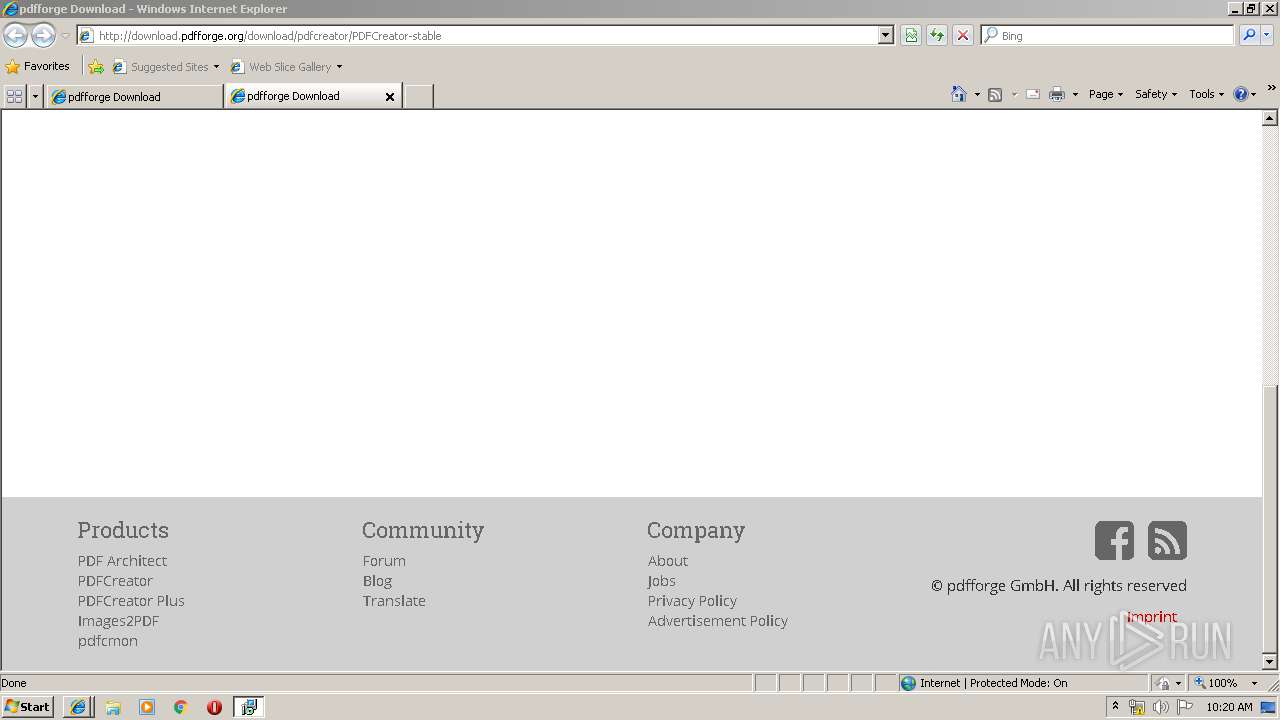The image size is (1280, 720).
Task: Open a new blank tab
Action: point(418,97)
